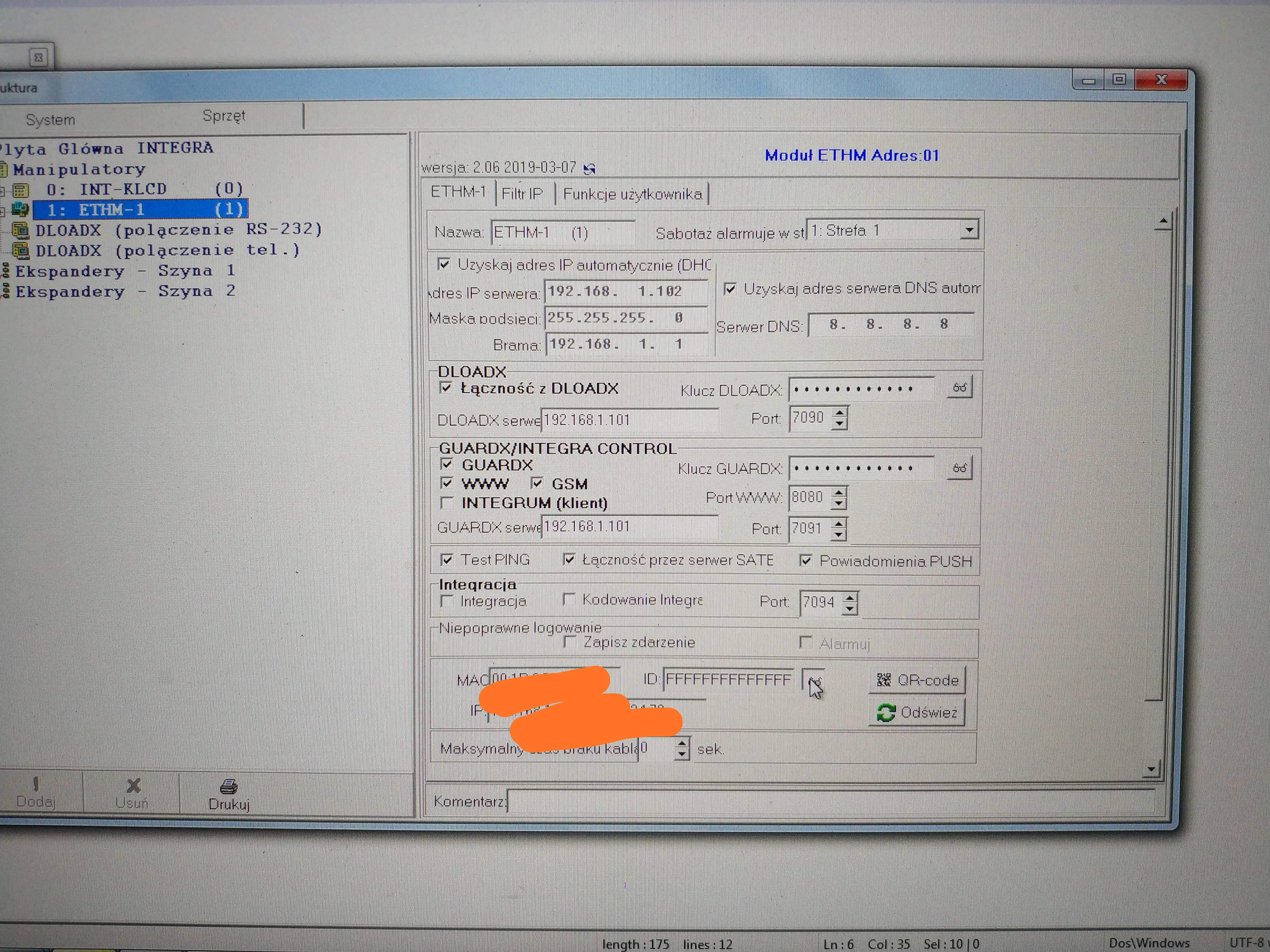Toggle Łączność przez serwer SATEL checkbox
The image size is (1270, 952).
pos(568,559)
